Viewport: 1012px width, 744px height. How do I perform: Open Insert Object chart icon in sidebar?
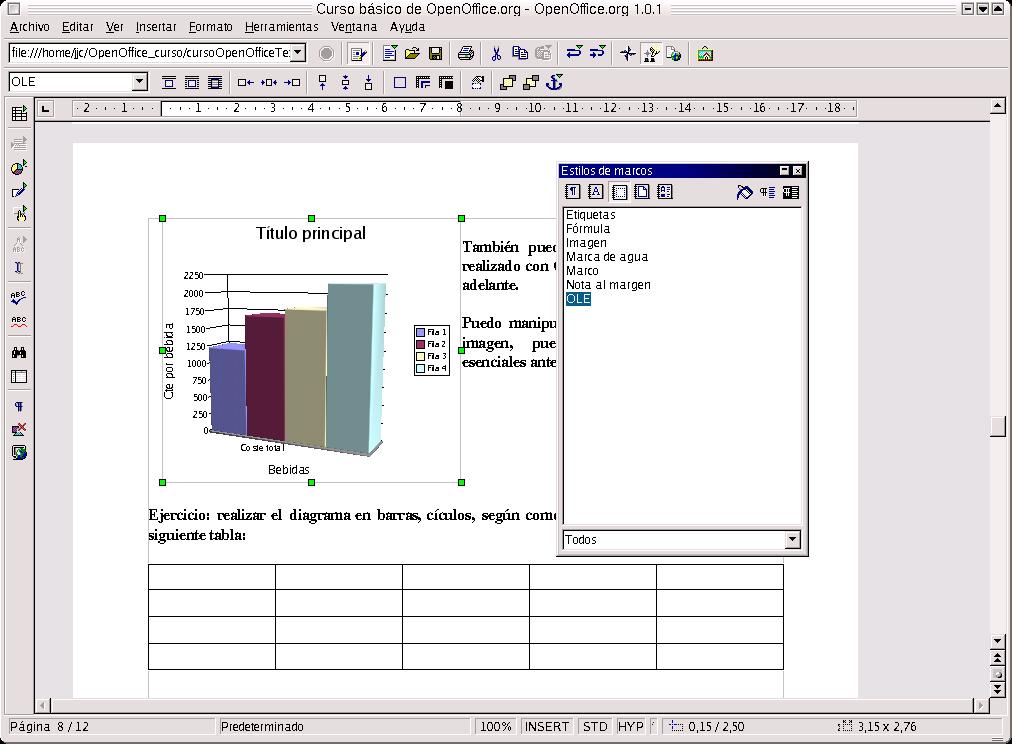[19, 168]
